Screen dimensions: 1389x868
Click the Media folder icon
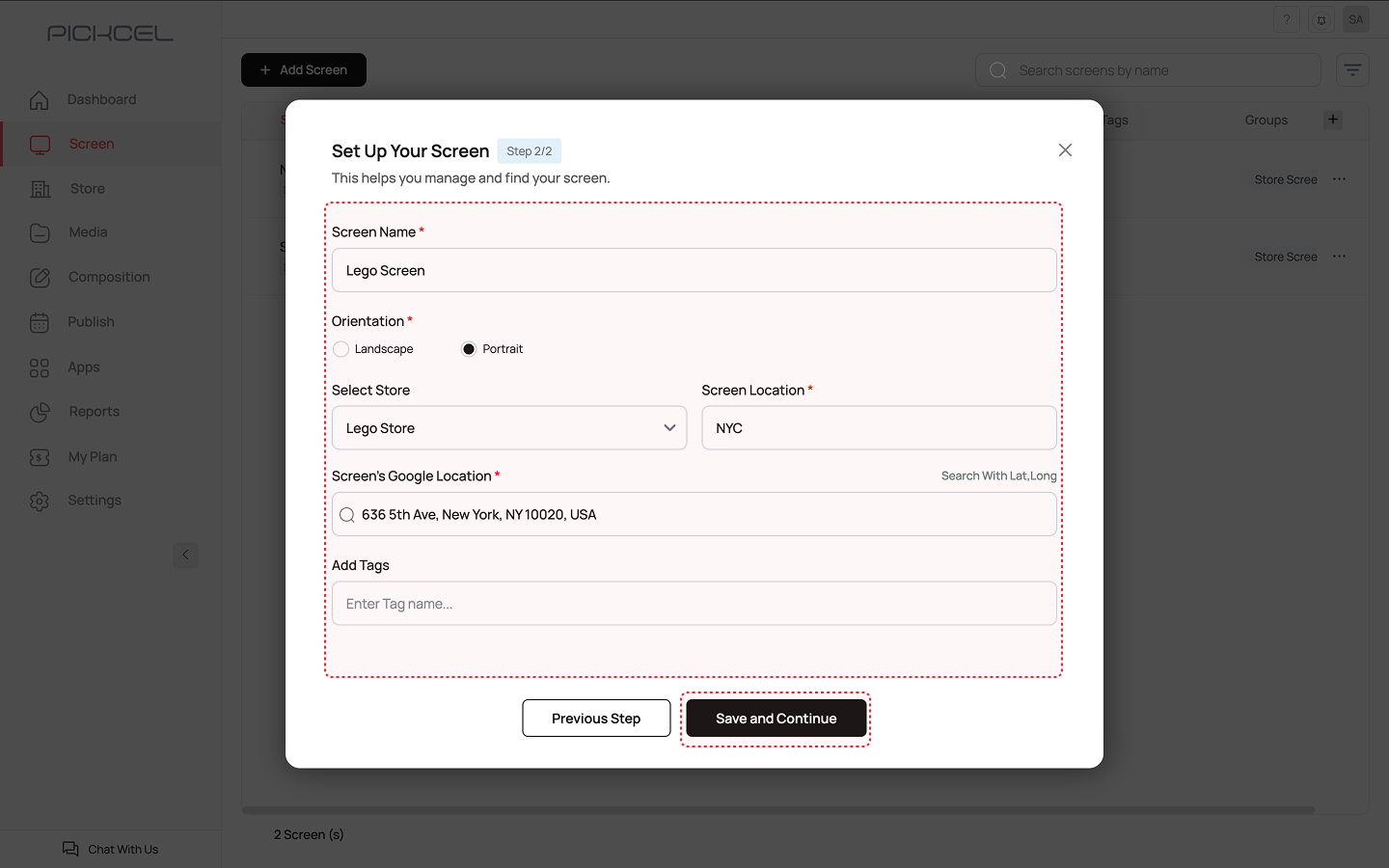(x=40, y=232)
